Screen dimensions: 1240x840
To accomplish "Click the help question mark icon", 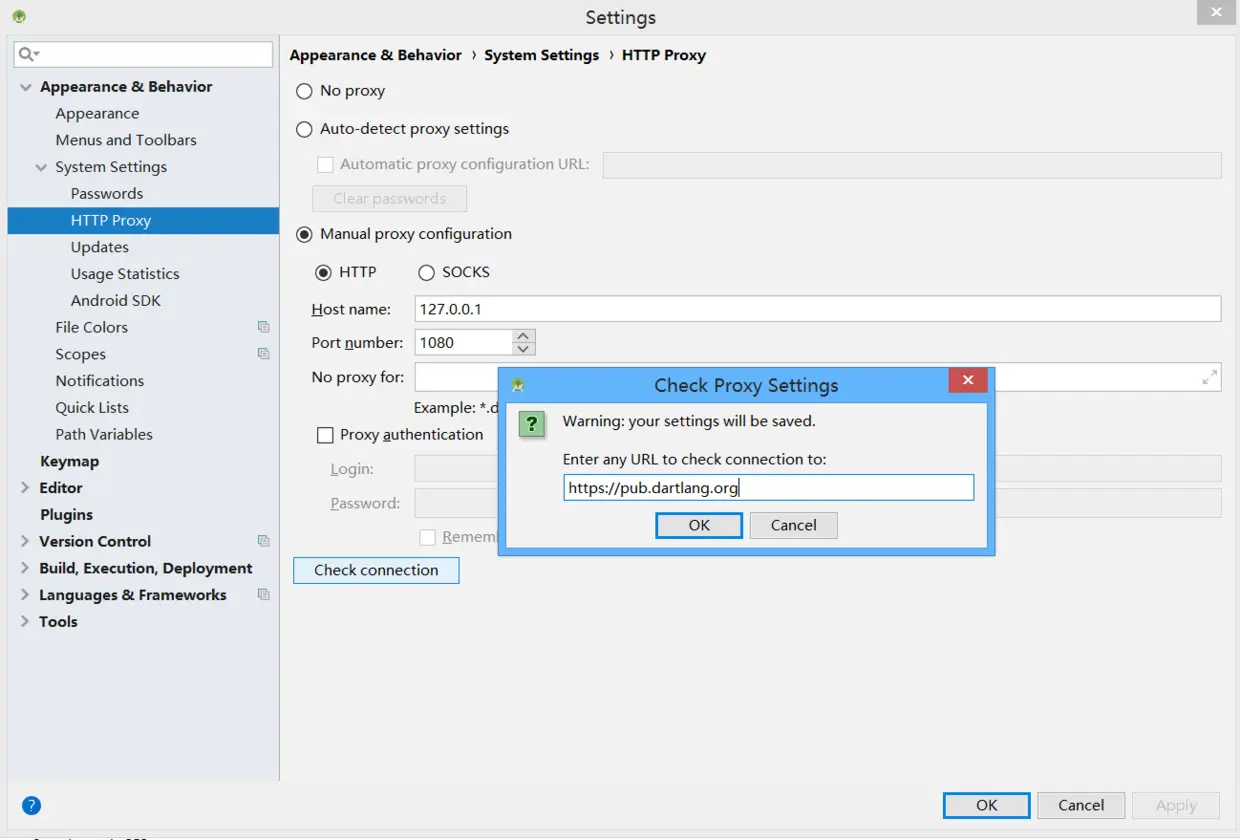I will pyautogui.click(x=31, y=805).
